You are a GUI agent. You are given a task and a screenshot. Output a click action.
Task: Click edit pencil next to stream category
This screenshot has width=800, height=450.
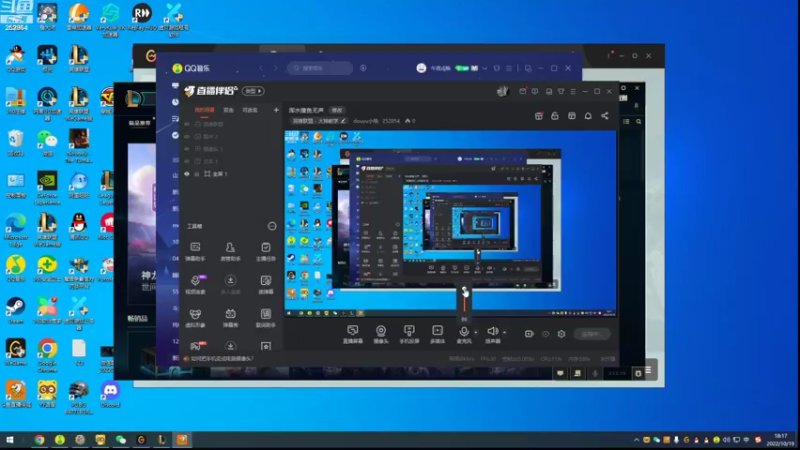[343, 121]
